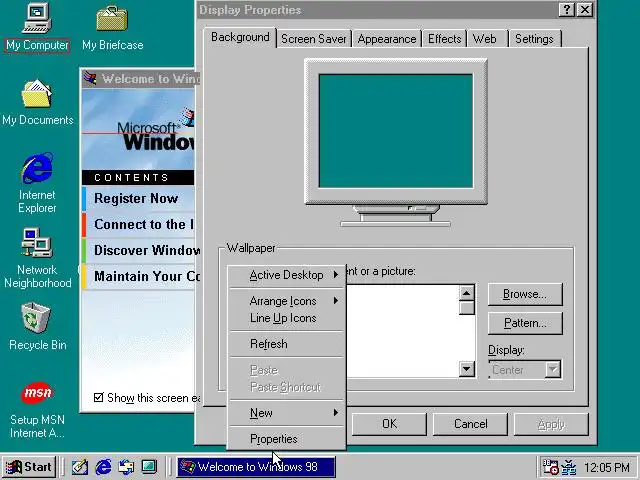Click the wallpaper list scroll down arrow
Image resolution: width=640 pixels, height=480 pixels.
coord(466,369)
